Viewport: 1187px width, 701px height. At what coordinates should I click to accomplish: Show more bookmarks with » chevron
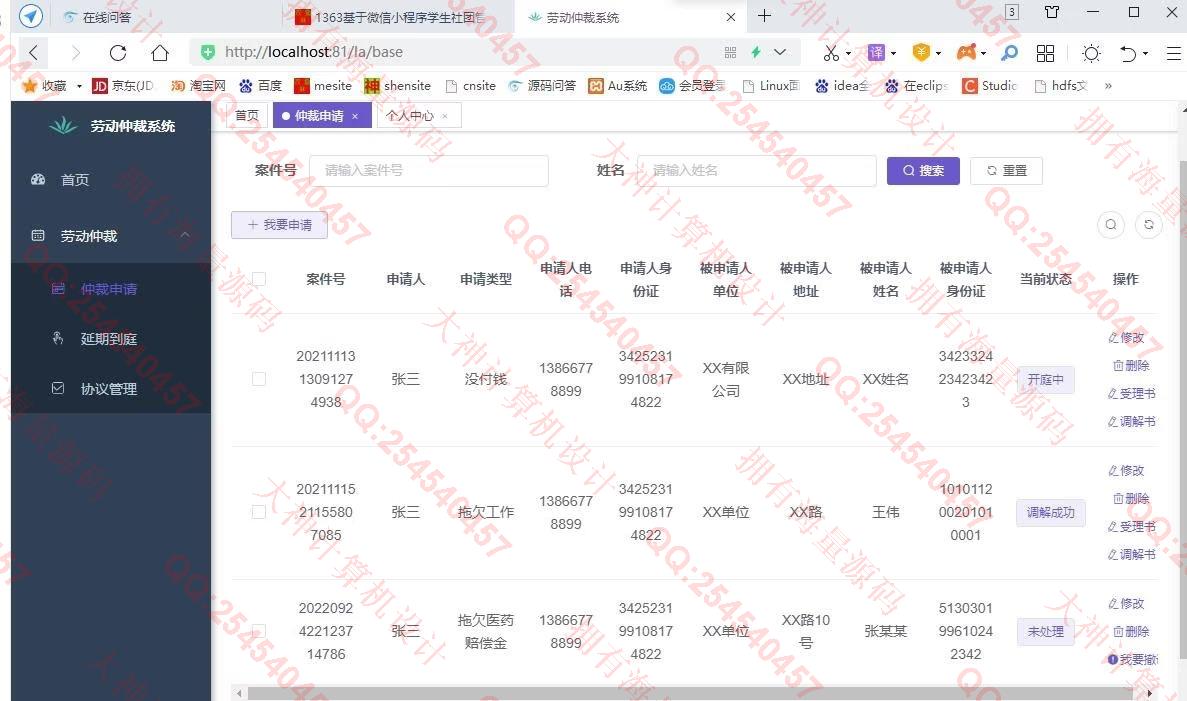(1108, 86)
